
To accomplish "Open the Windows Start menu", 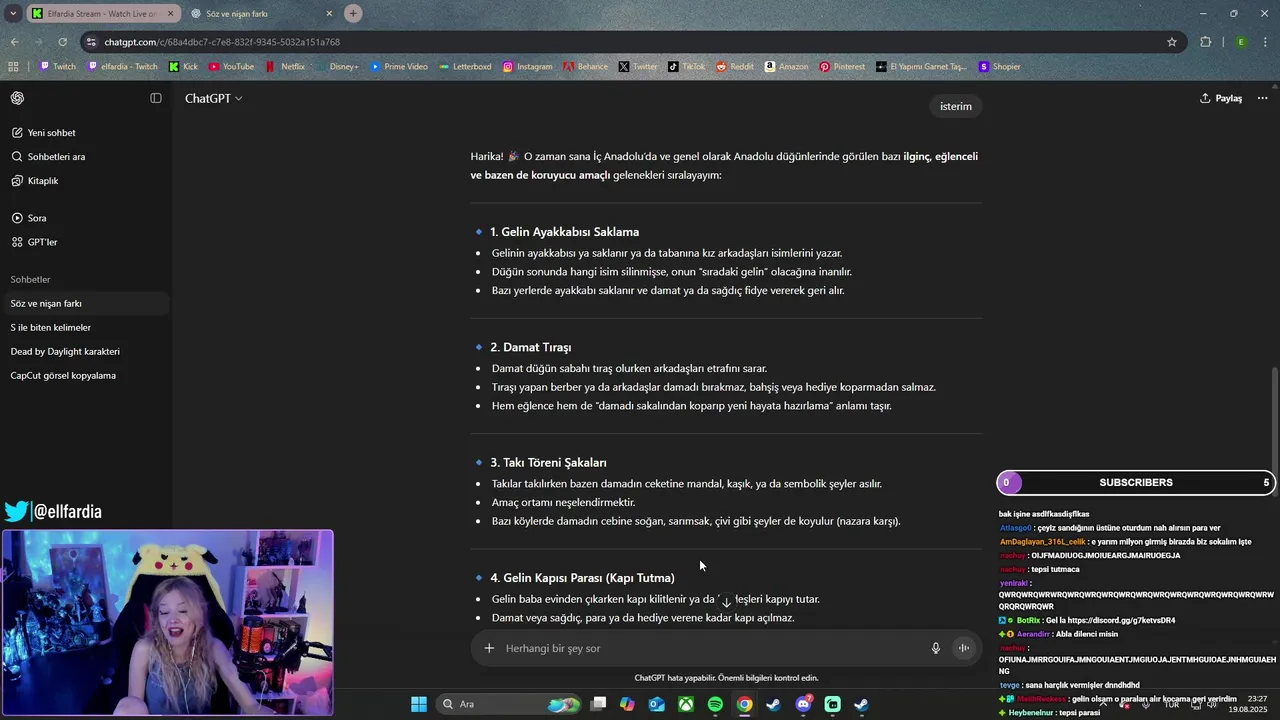I will 419,704.
